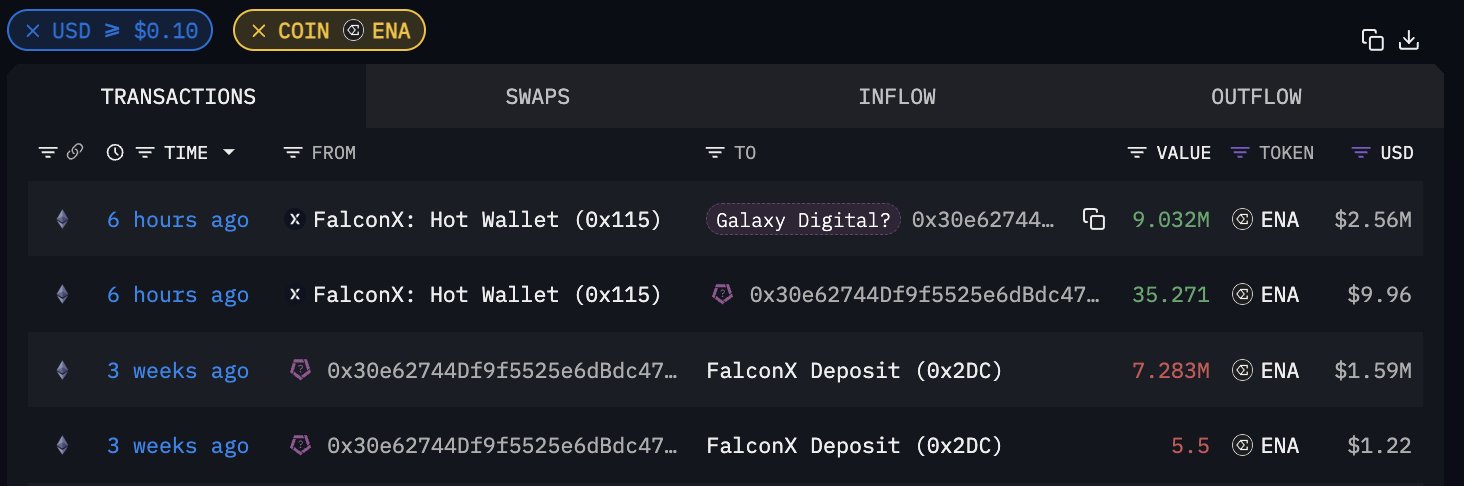Remove the COIN ENA filter chip
Screen dimensions: 1464x486
[259, 30]
